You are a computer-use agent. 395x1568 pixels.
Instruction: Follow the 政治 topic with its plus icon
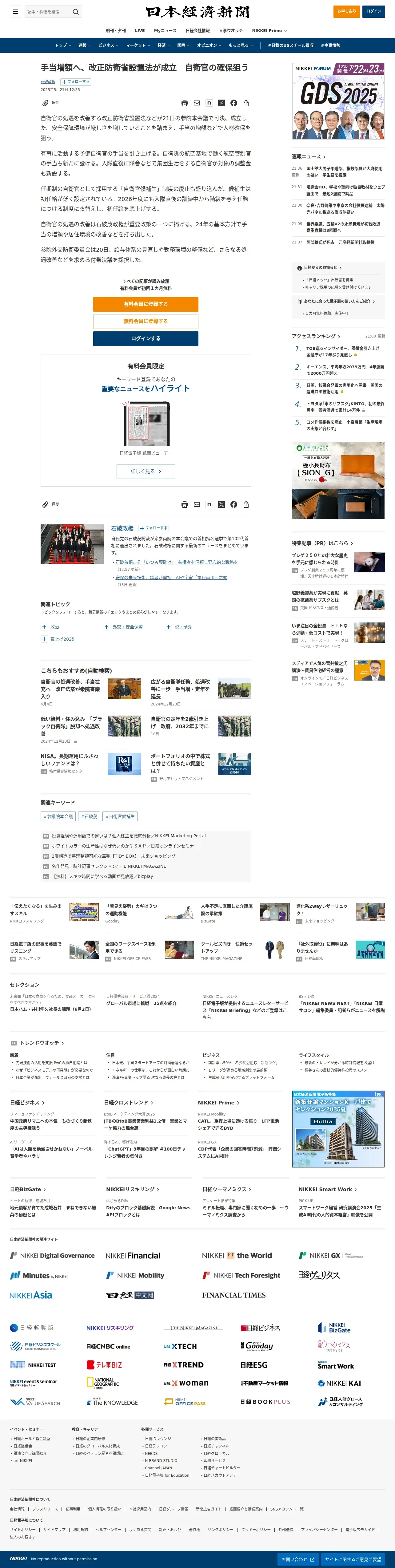tap(44, 626)
